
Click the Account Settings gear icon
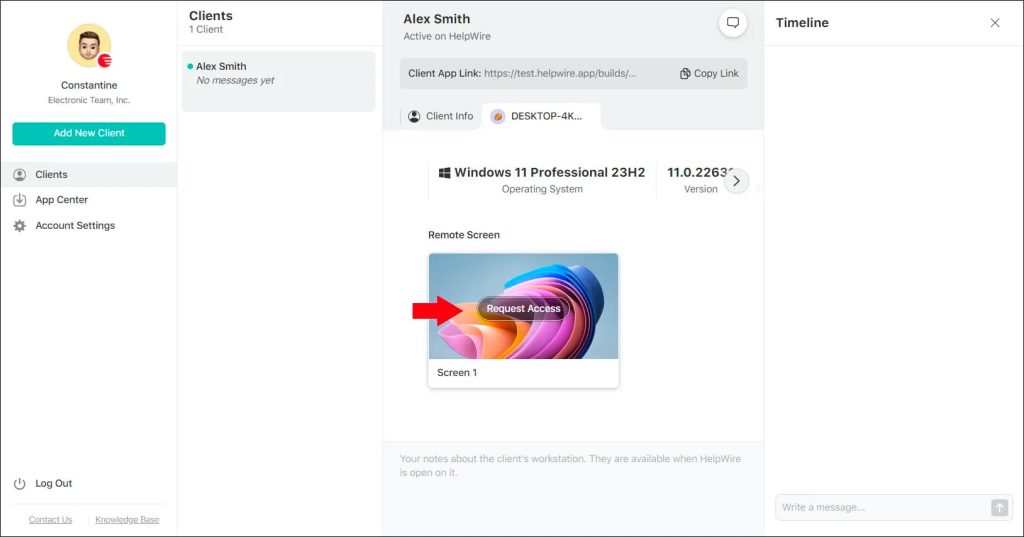coord(19,226)
